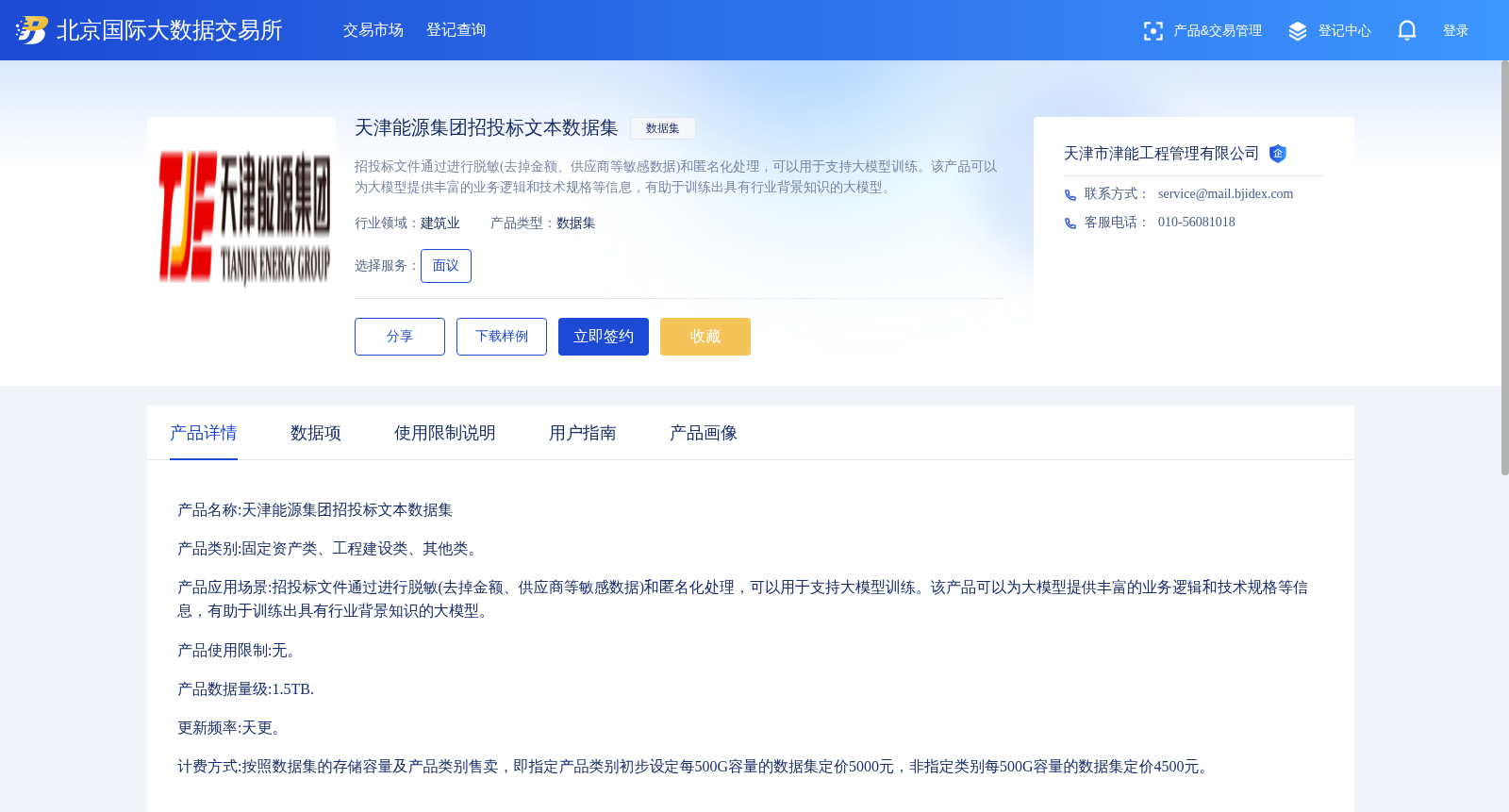Open the notification bell icon

point(1407,30)
